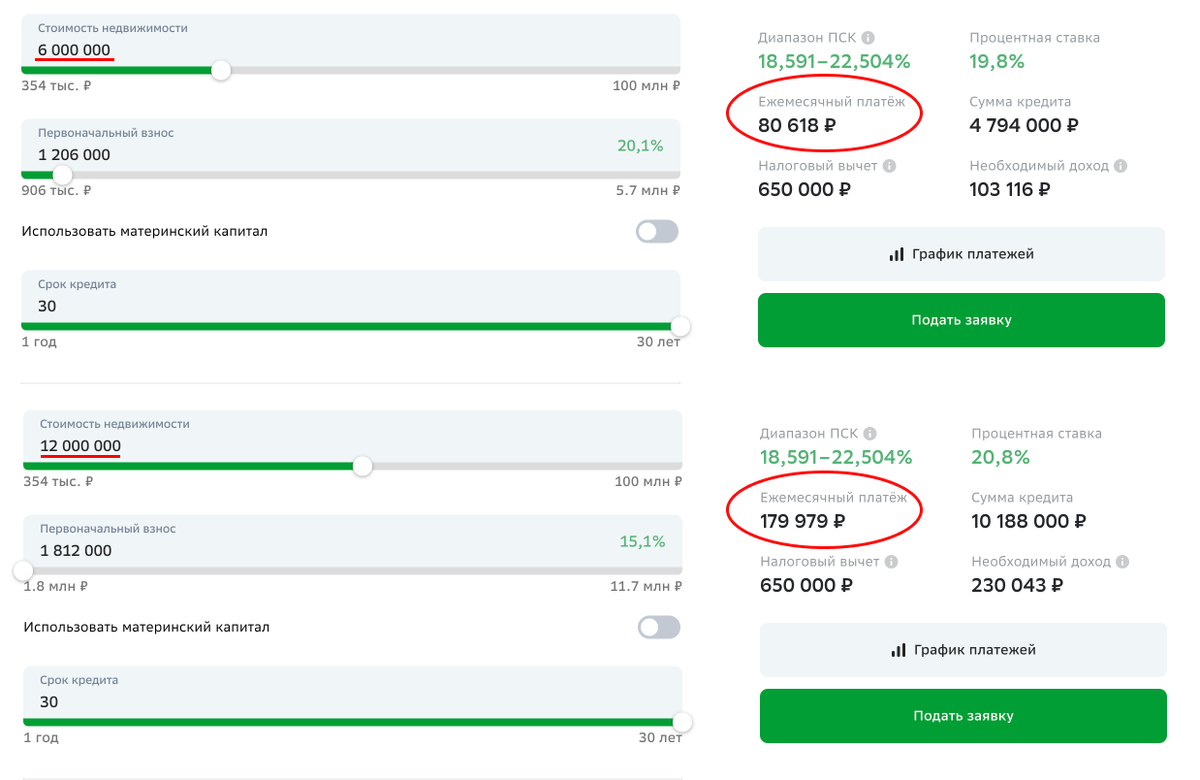Viewport: 1200px width, 780px height.
Task: Click the top "Подать заявку" button
Action: click(x=961, y=320)
